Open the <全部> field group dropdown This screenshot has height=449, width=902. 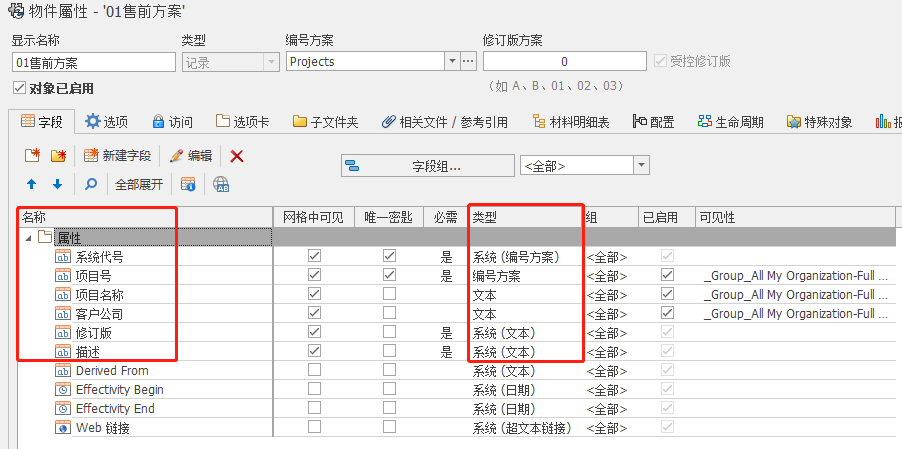click(x=641, y=165)
